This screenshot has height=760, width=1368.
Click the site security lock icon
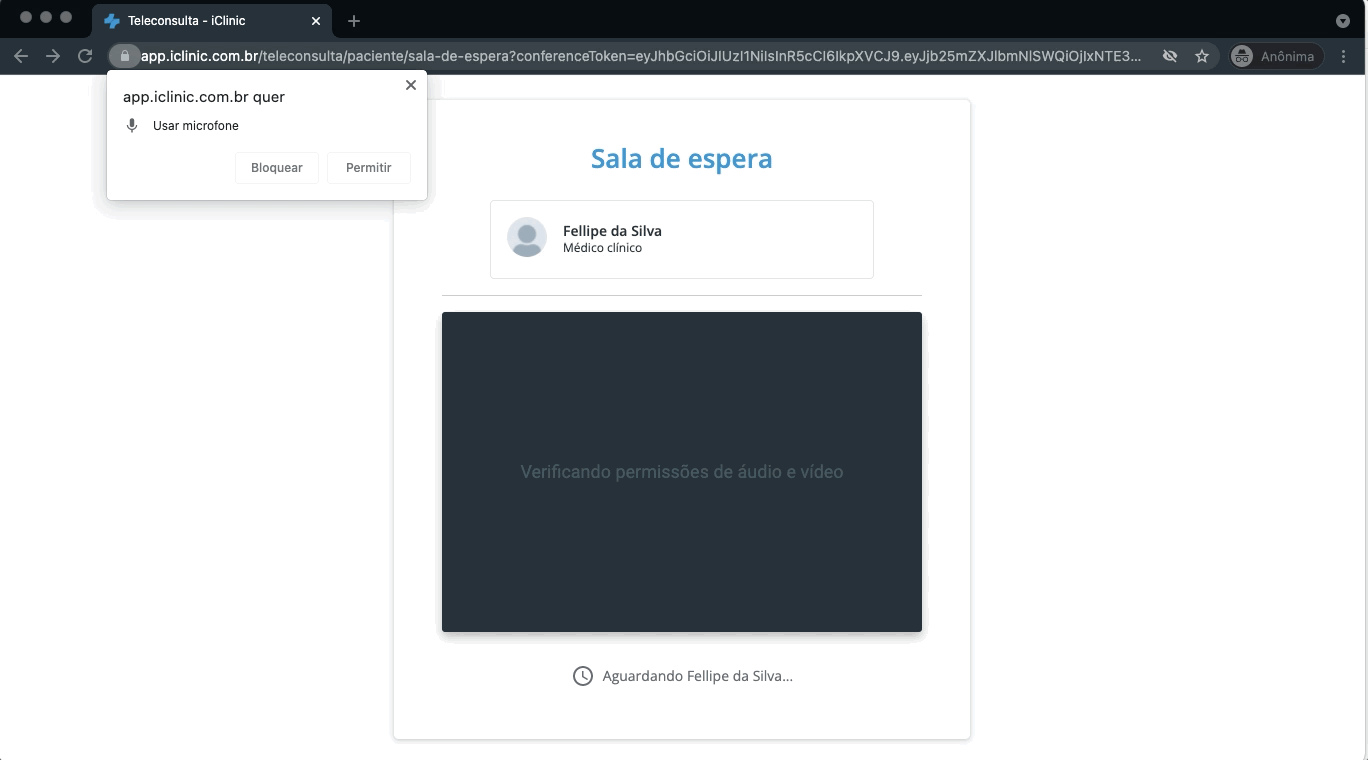[124, 56]
